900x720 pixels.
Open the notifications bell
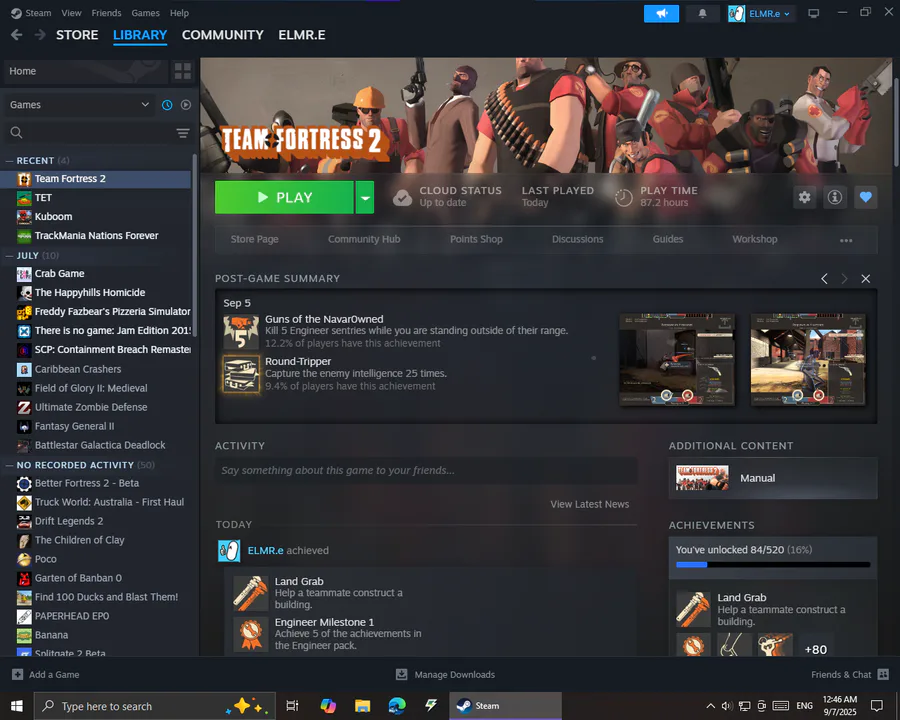(702, 14)
